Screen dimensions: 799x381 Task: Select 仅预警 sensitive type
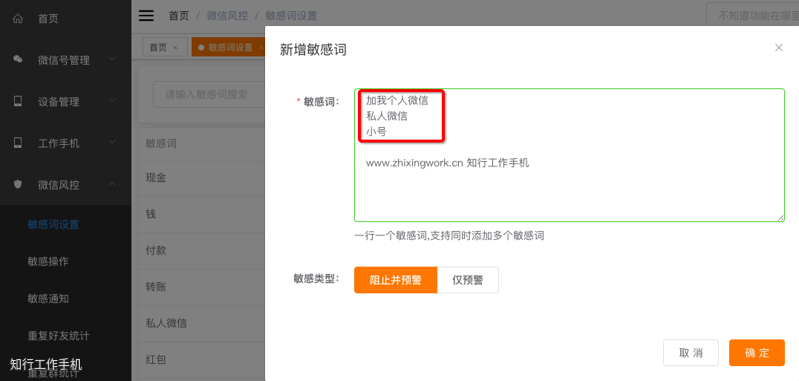coord(468,280)
